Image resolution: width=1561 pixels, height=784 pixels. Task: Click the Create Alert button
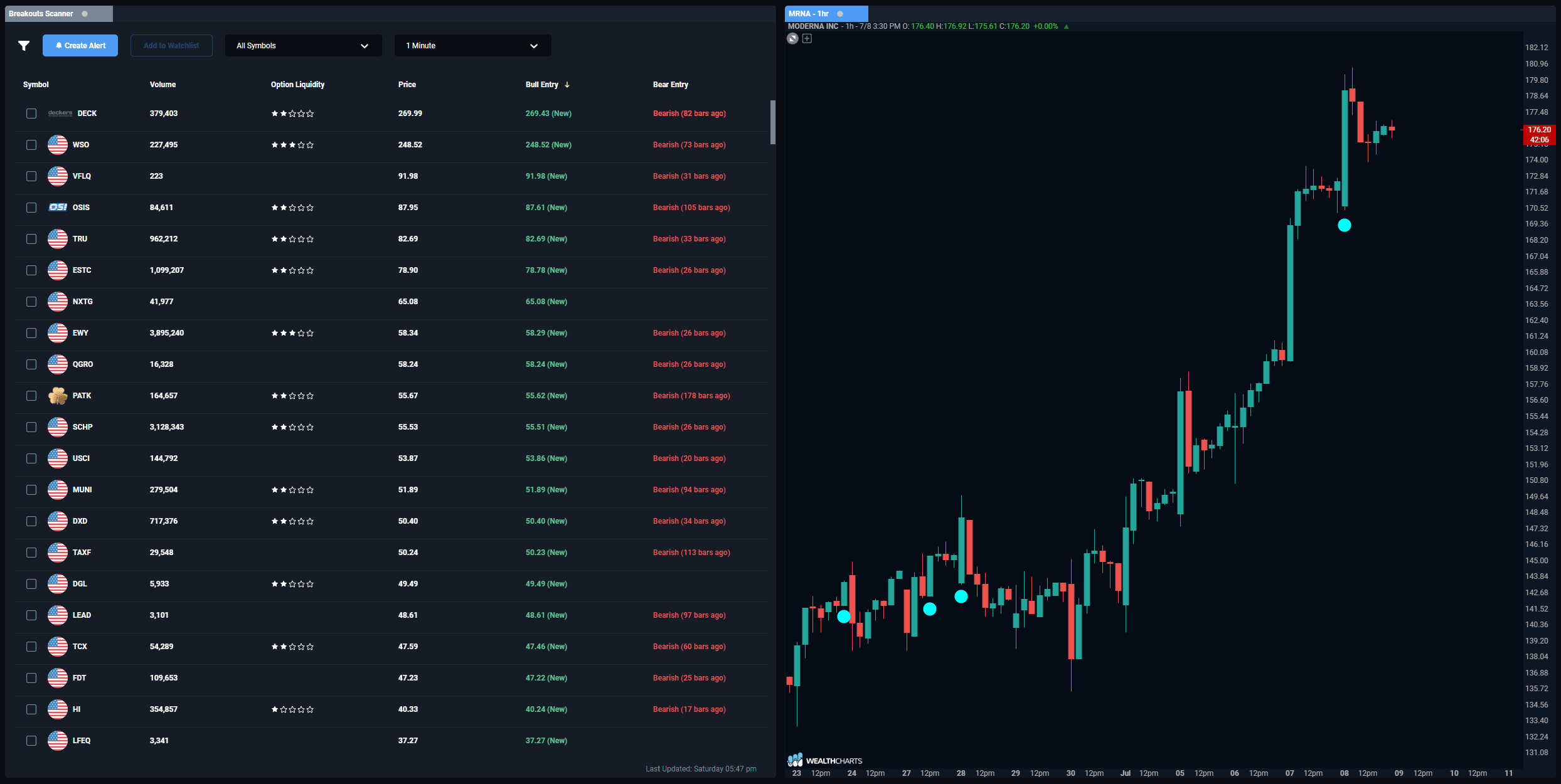point(80,45)
